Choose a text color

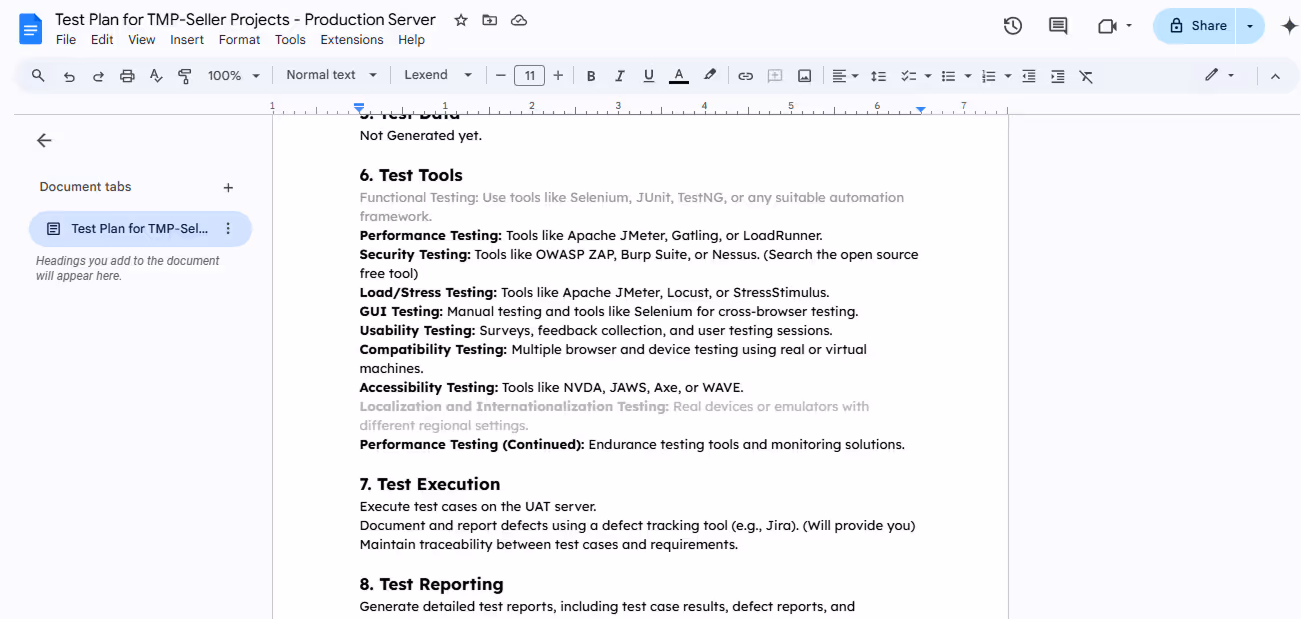coord(679,75)
